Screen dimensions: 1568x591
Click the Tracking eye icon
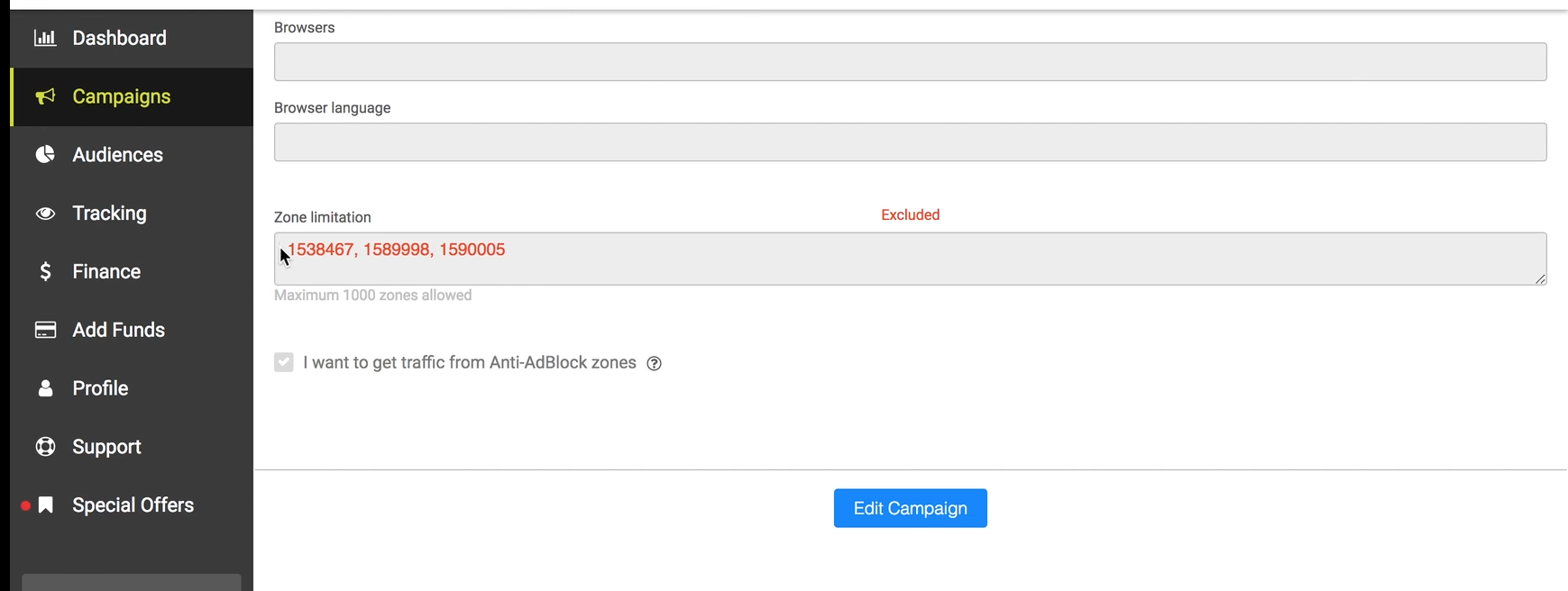point(45,214)
